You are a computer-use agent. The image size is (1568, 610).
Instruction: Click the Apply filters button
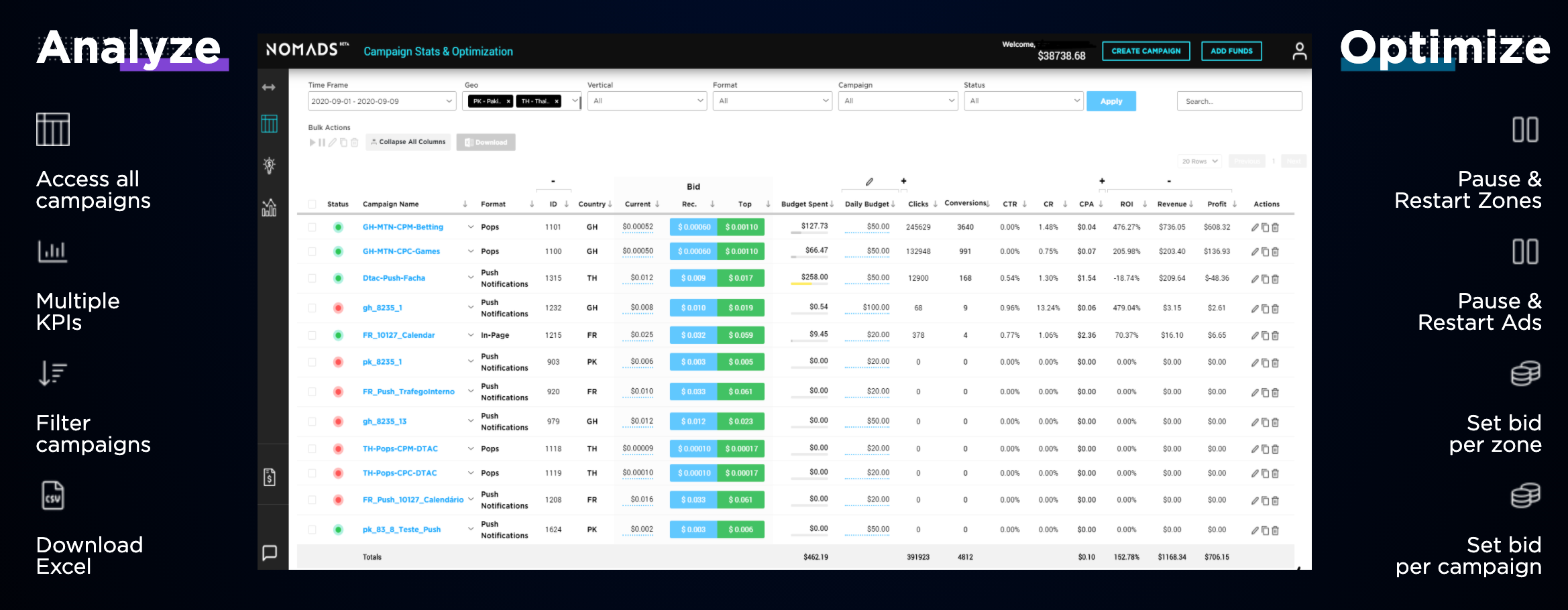click(1111, 101)
